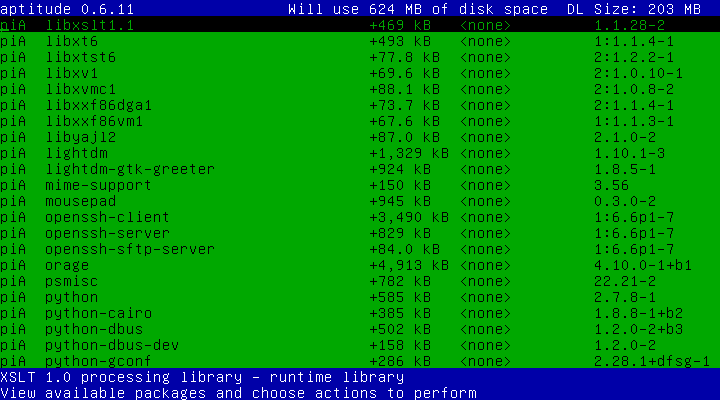The image size is (720, 400).
Task: Click the 'piA' state flags beside libxv1
Action: pyautogui.click(x=13, y=73)
